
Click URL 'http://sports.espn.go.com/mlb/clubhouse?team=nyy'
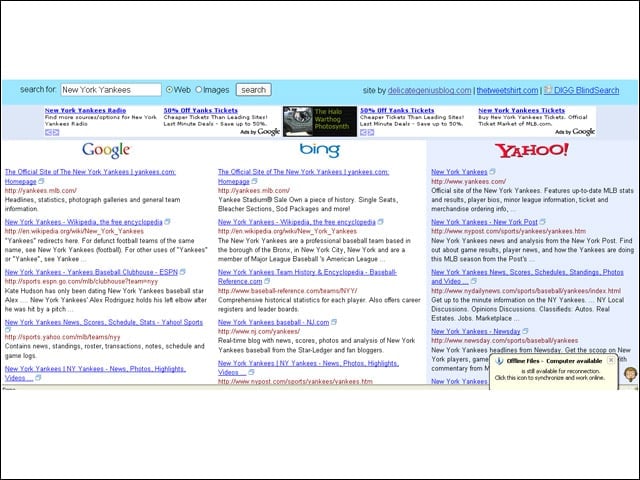(x=81, y=281)
